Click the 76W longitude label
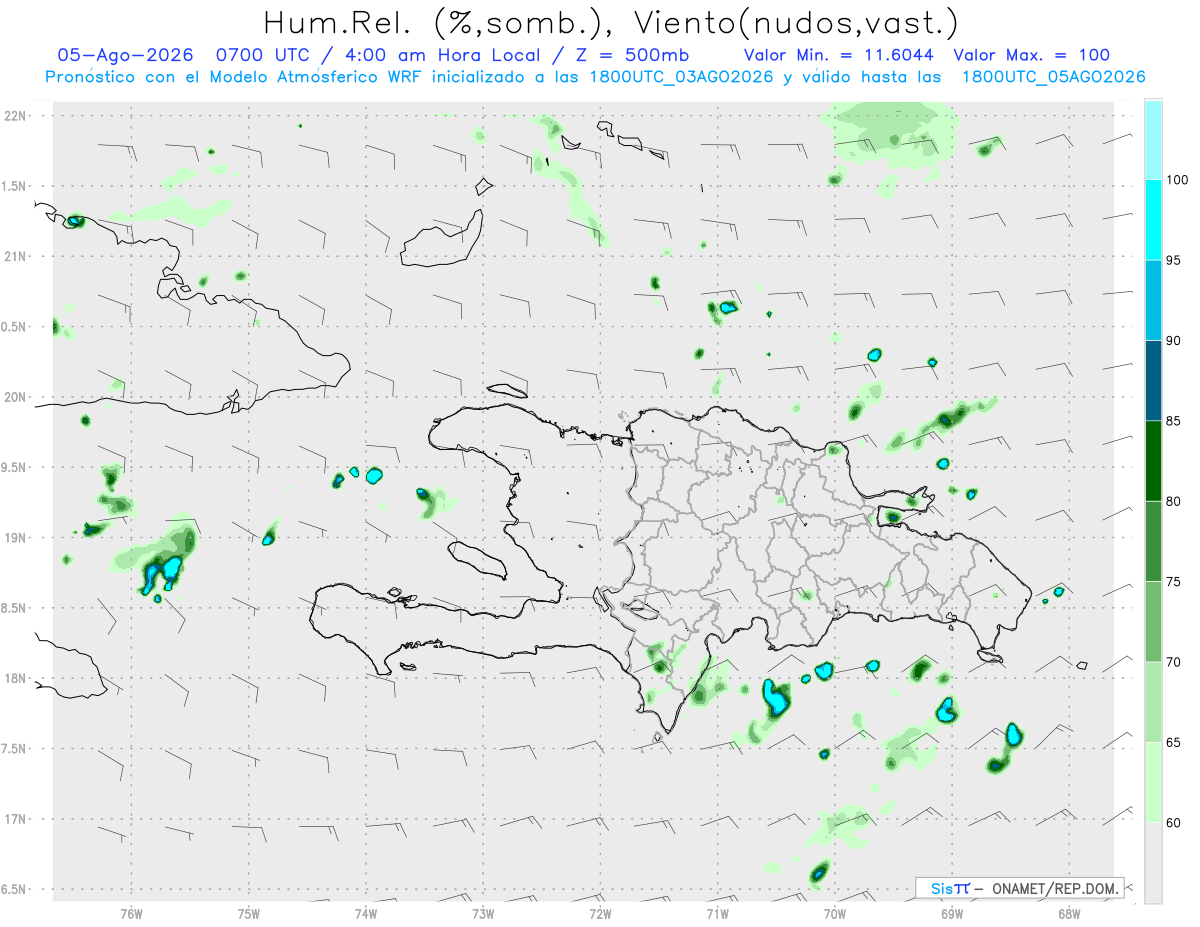The width and height of the screenshot is (1200, 927). (131, 913)
